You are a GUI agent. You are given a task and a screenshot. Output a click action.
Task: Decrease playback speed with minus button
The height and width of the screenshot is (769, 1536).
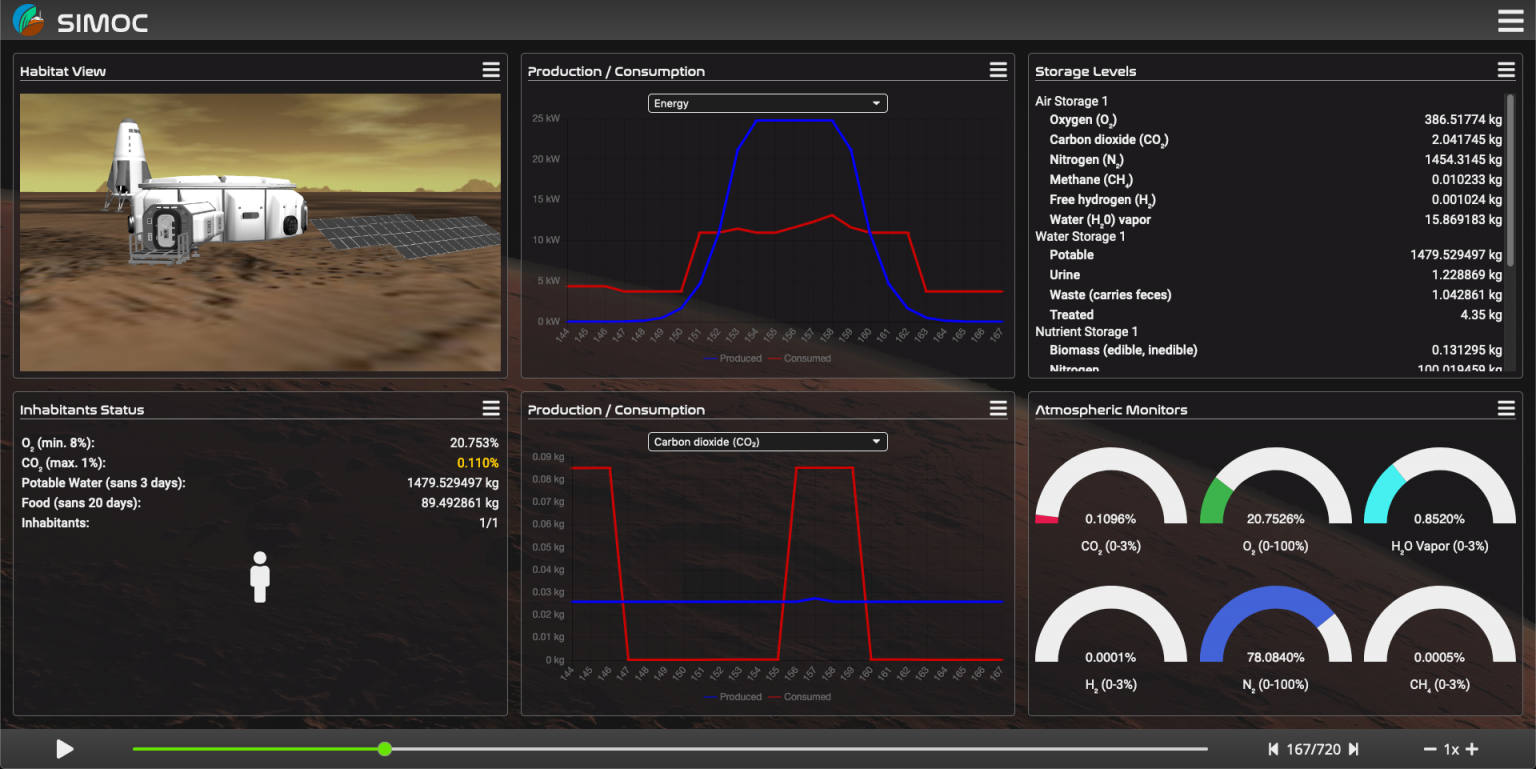pyautogui.click(x=1430, y=749)
